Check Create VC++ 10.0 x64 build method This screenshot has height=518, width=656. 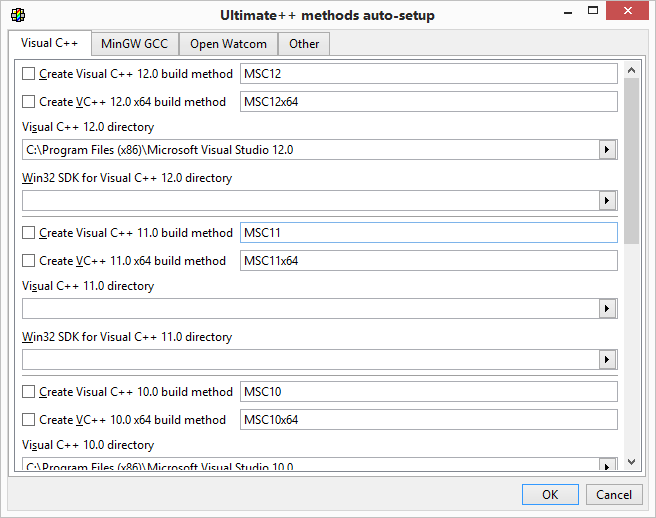pyautogui.click(x=28, y=420)
